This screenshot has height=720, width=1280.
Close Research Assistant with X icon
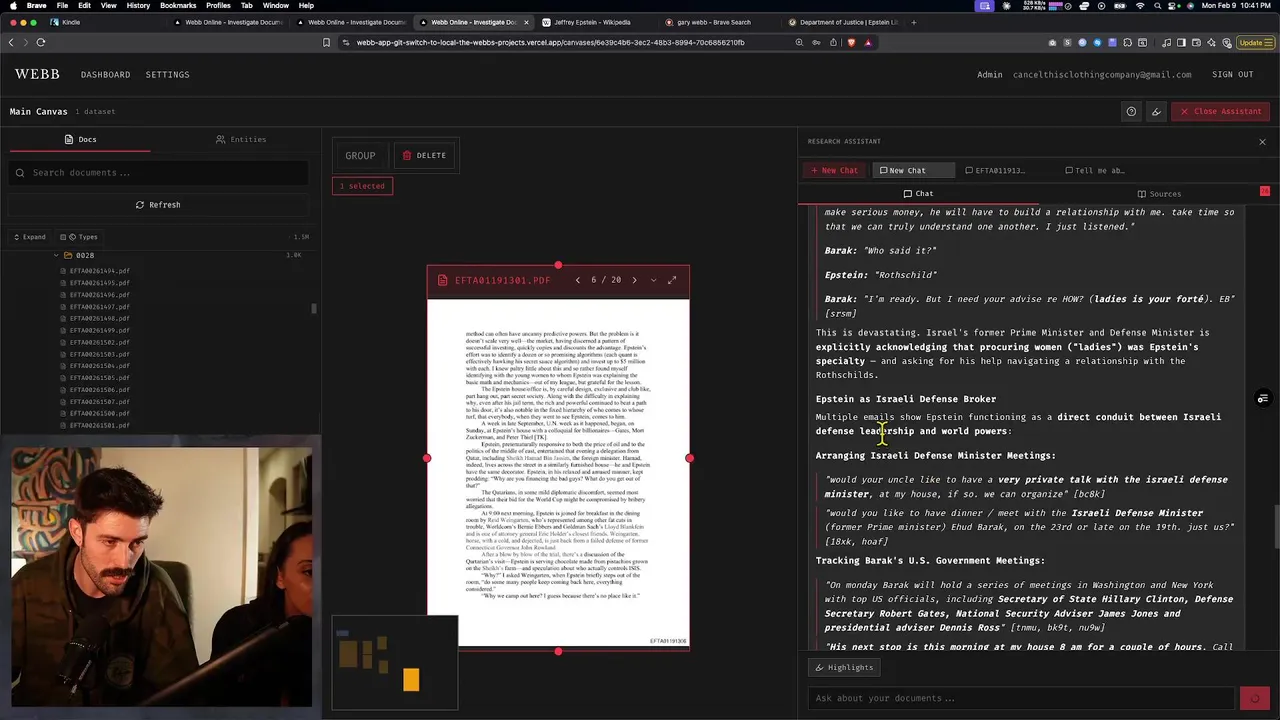pyautogui.click(x=1262, y=142)
